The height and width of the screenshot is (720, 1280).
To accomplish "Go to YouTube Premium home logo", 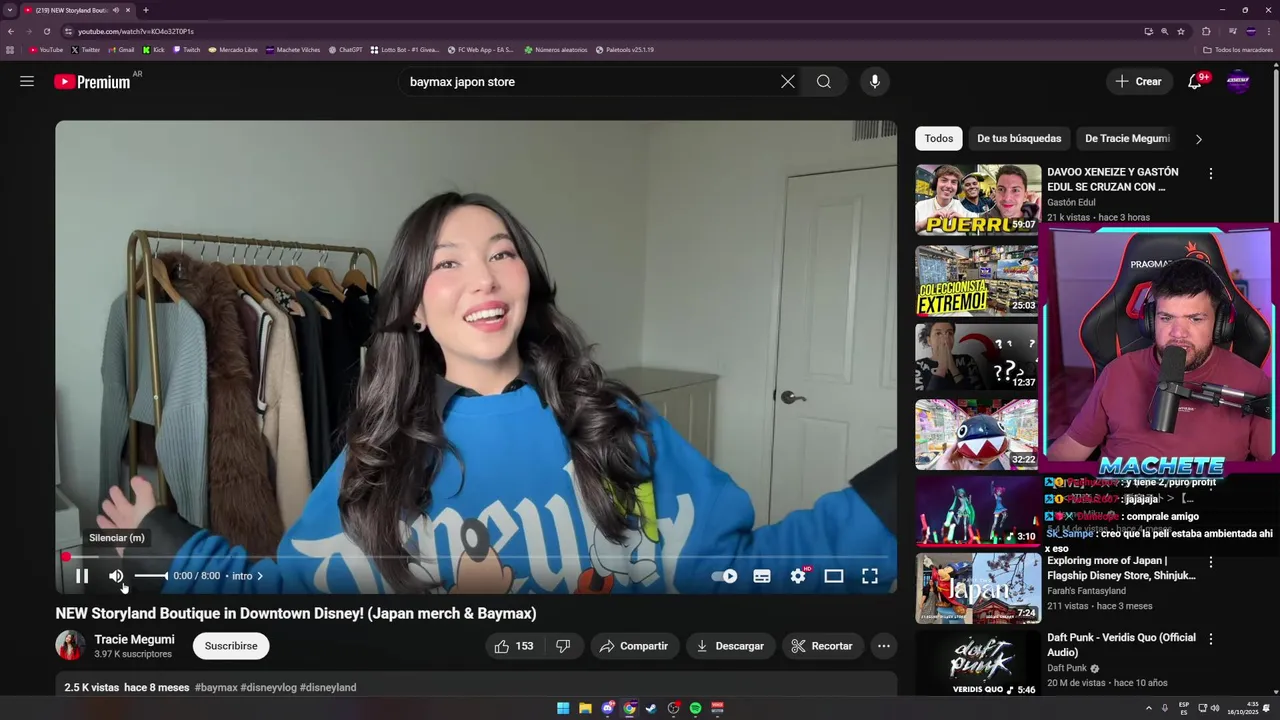I will pyautogui.click(x=93, y=82).
